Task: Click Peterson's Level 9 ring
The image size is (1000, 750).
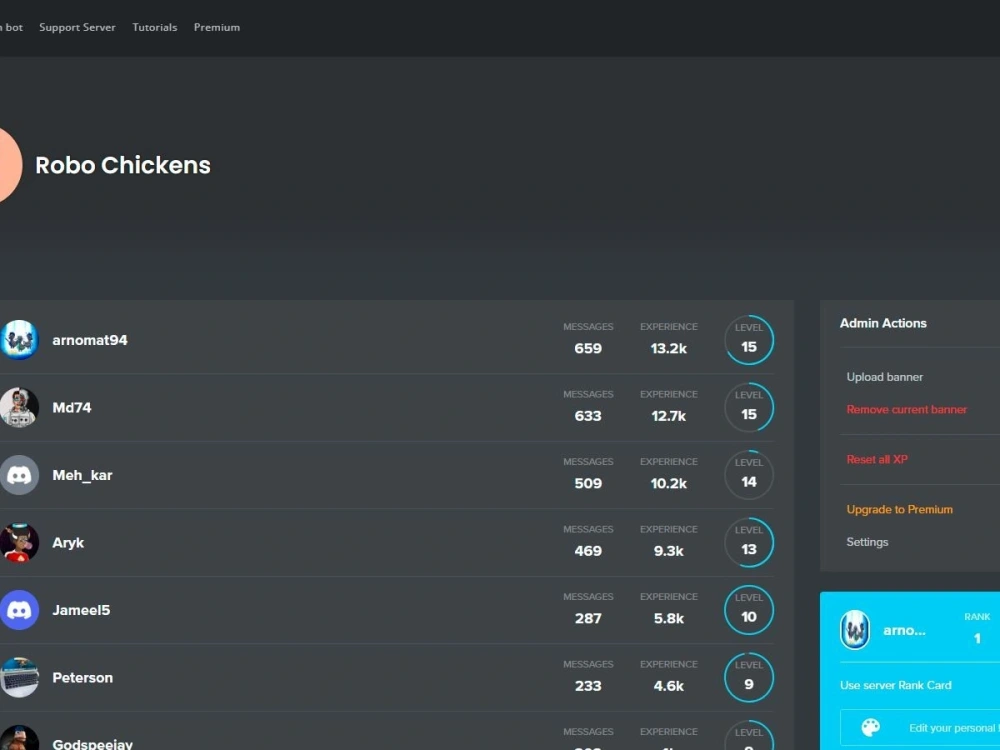Action: pyautogui.click(x=749, y=678)
